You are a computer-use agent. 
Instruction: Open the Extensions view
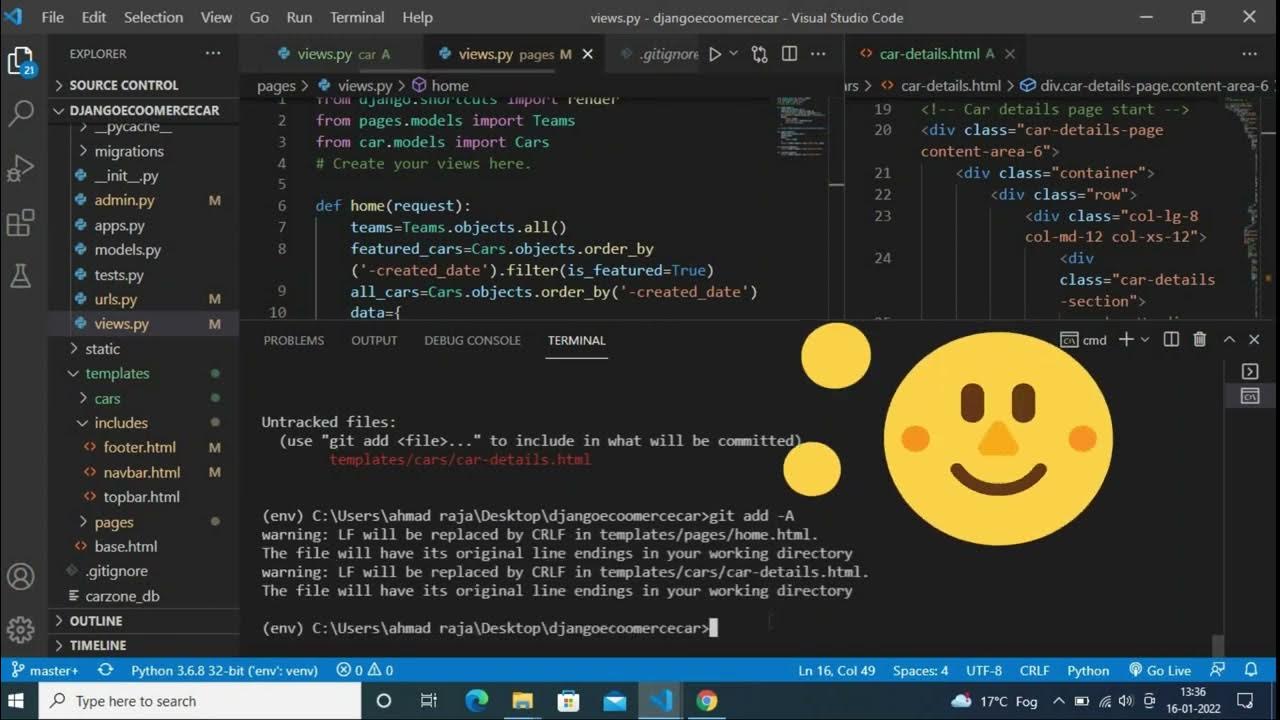point(21,222)
